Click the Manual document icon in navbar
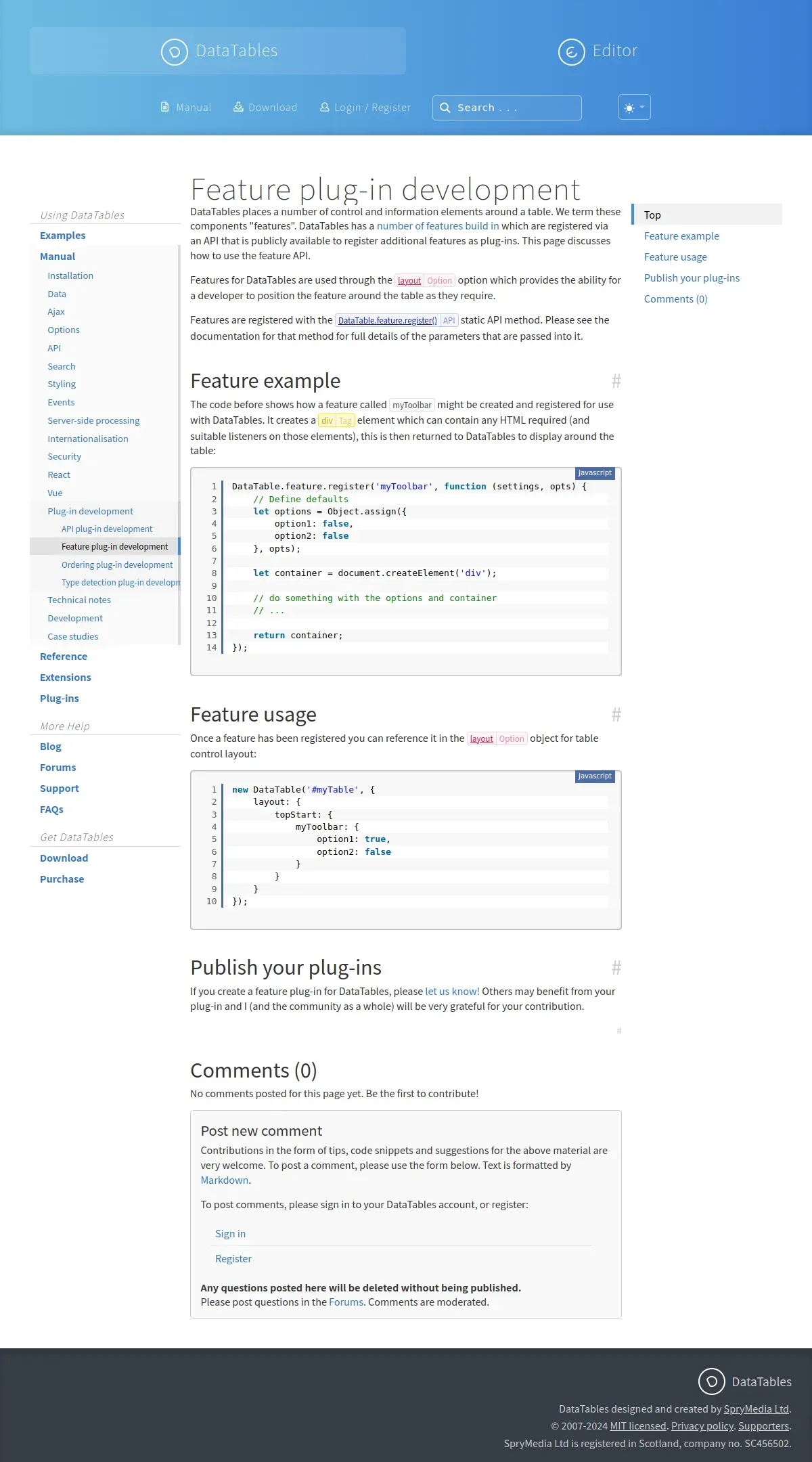Viewport: 812px width, 1462px height. click(x=164, y=107)
